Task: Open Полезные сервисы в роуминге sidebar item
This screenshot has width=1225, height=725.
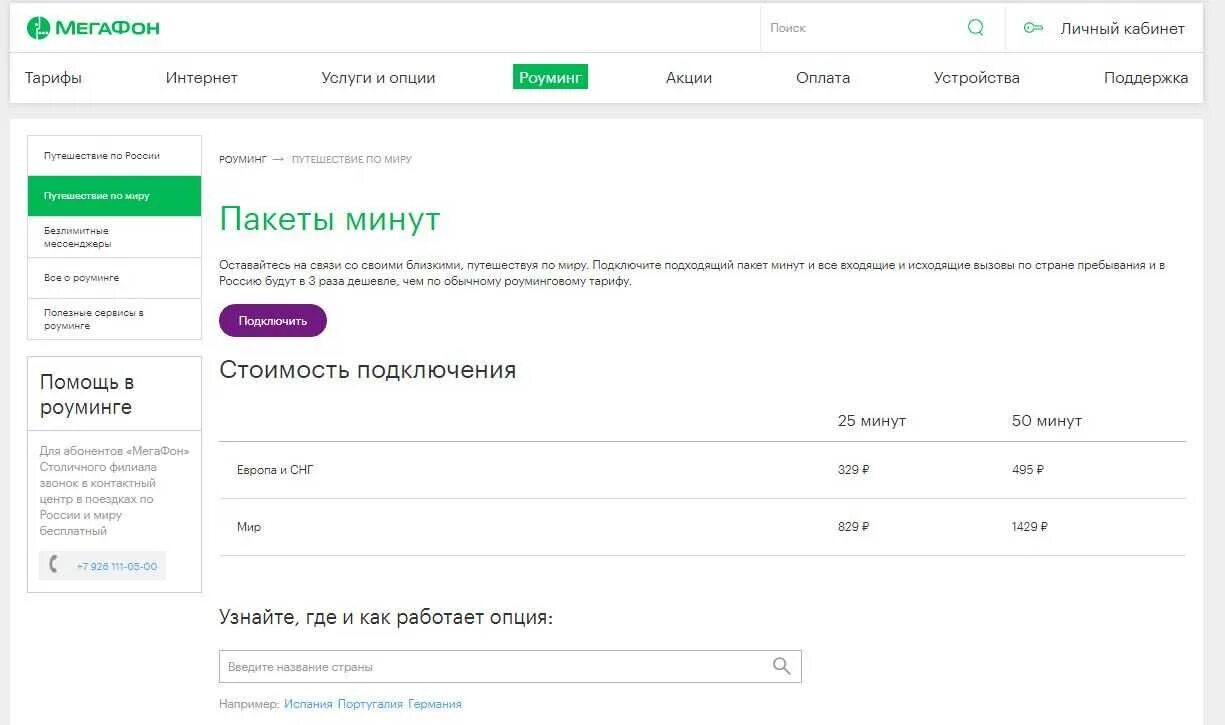Action: 114,319
